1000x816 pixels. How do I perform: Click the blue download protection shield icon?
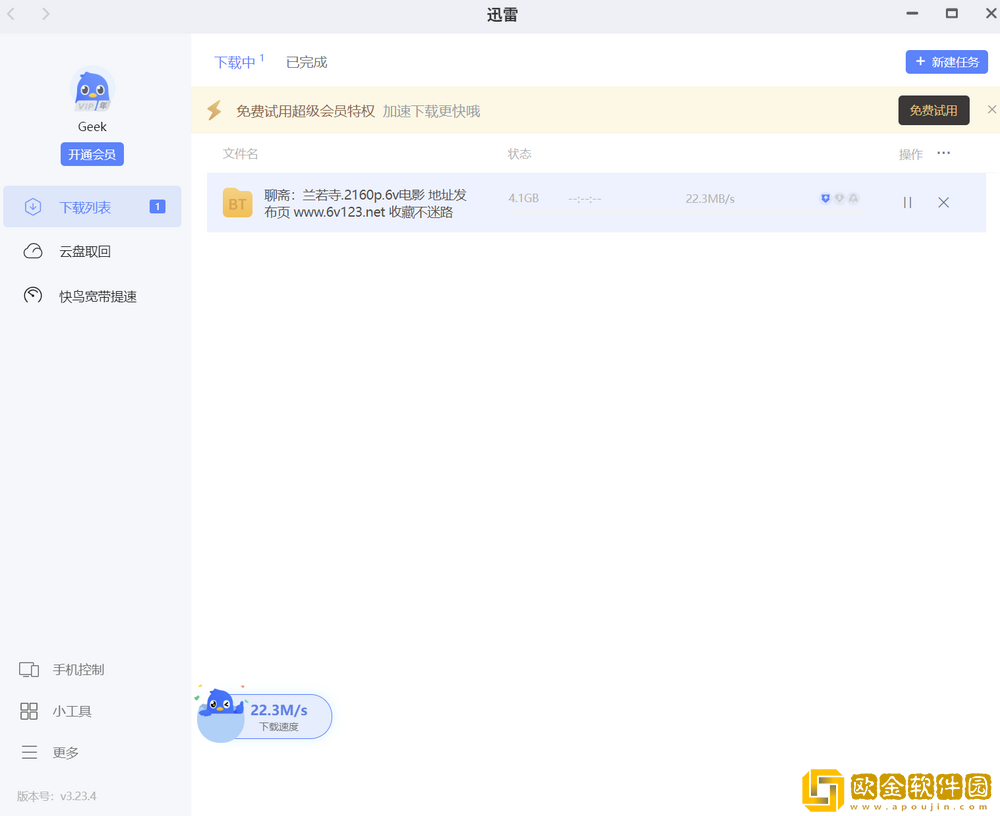click(825, 198)
